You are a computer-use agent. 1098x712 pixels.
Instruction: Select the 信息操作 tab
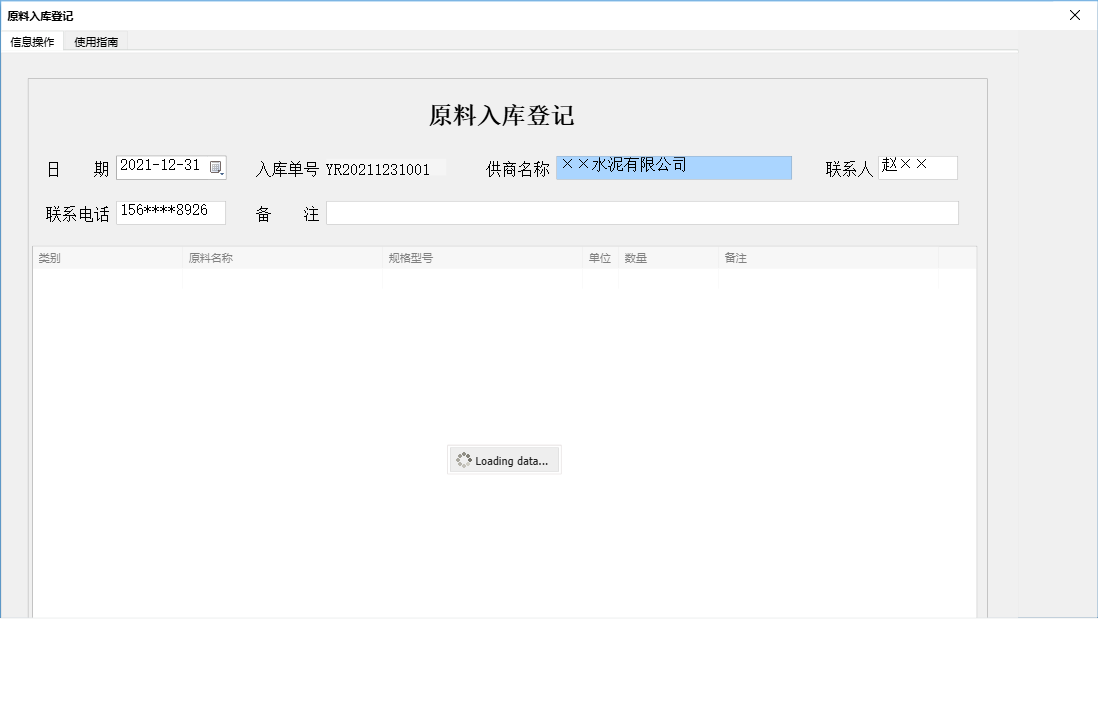point(33,41)
